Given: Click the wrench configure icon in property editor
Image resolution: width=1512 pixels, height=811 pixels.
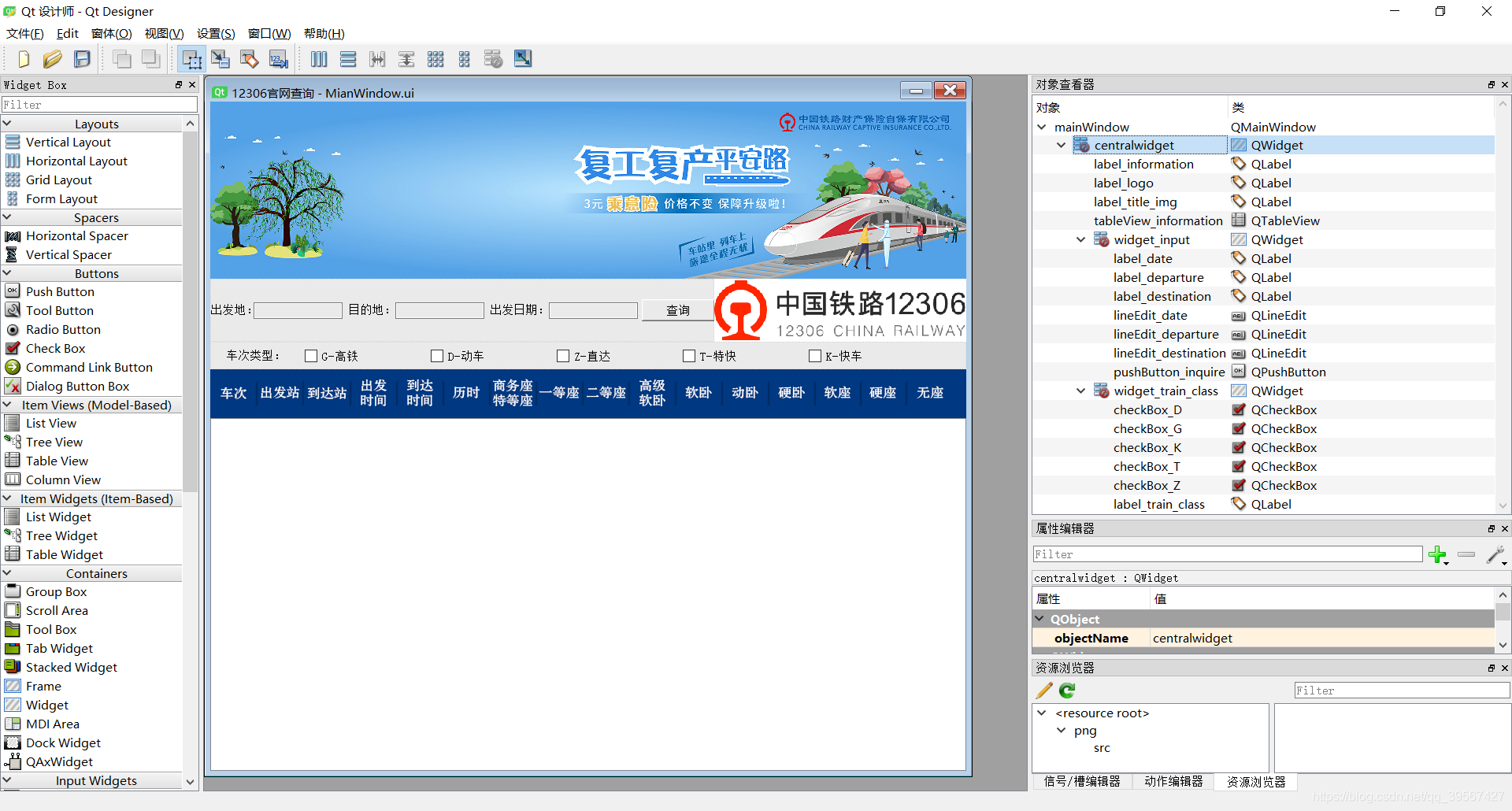Looking at the screenshot, I should tap(1496, 555).
